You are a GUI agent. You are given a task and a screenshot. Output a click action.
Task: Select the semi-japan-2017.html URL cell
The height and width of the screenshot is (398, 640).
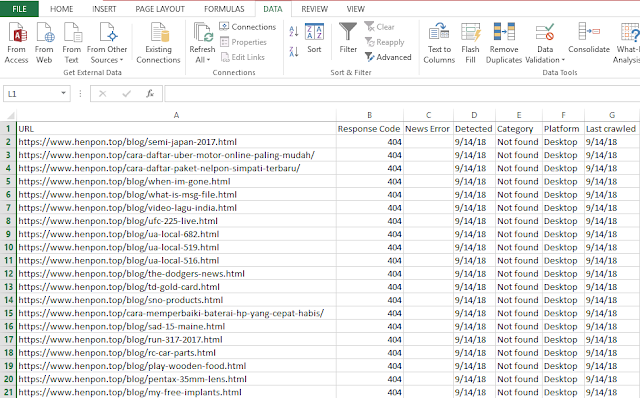[176, 142]
